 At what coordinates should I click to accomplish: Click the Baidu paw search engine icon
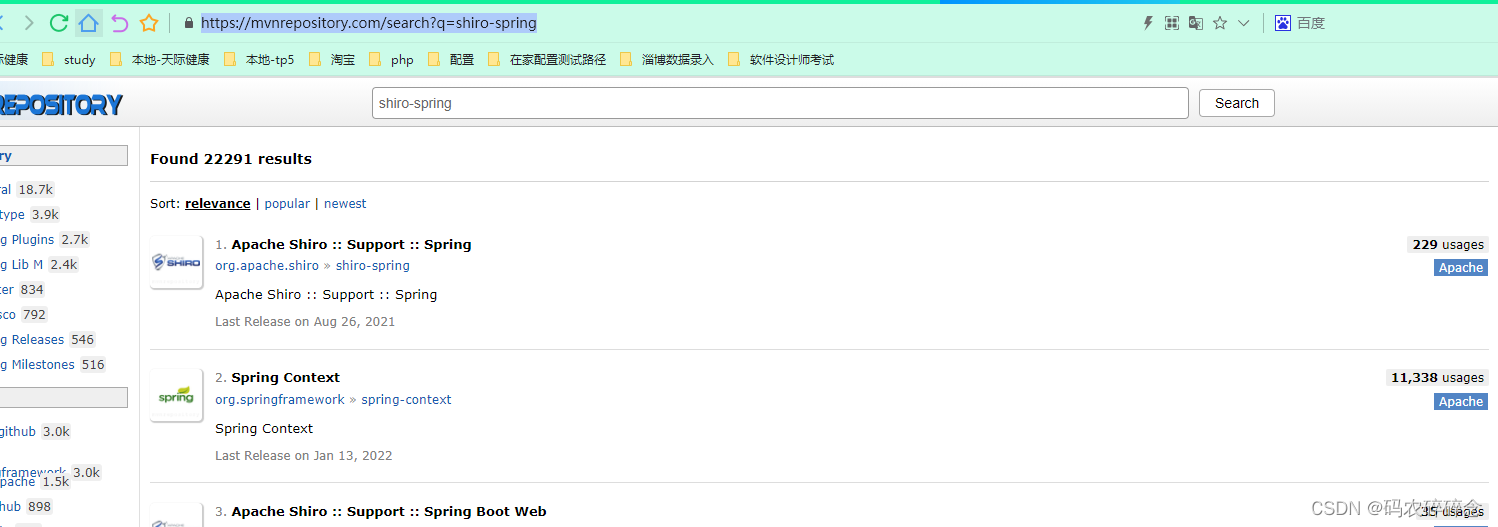(1283, 22)
